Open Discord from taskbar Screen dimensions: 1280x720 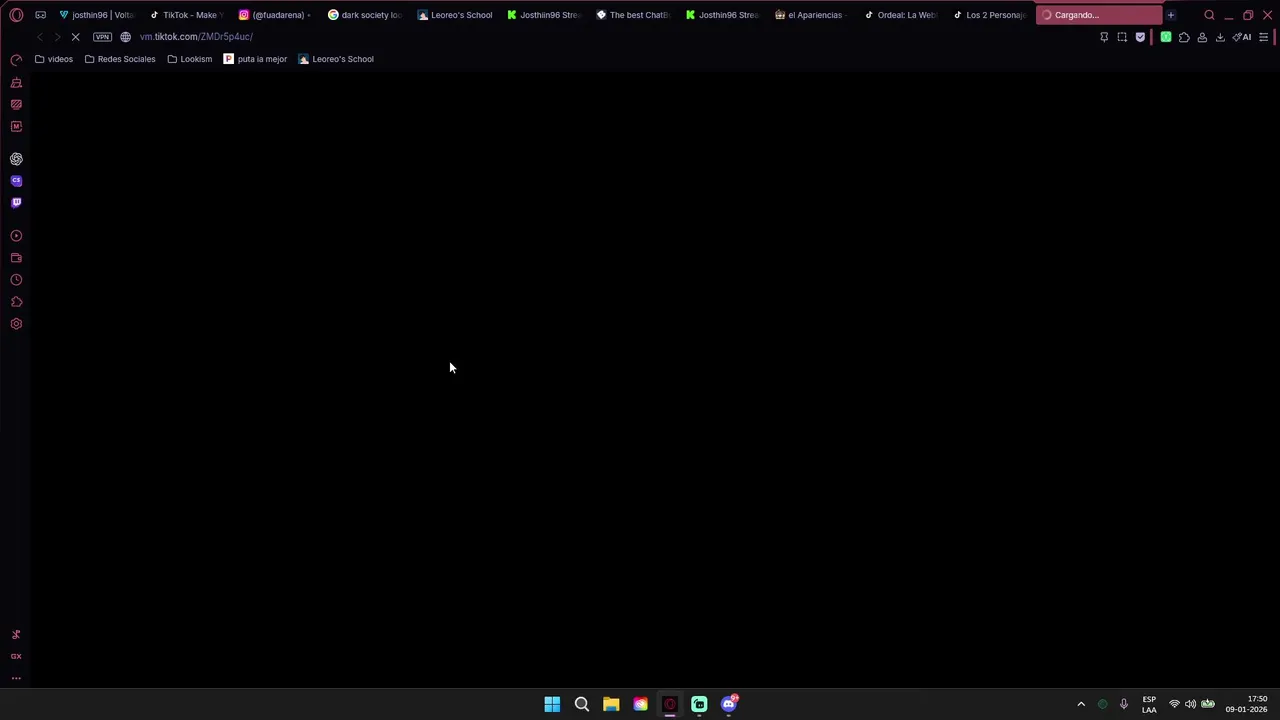[729, 704]
